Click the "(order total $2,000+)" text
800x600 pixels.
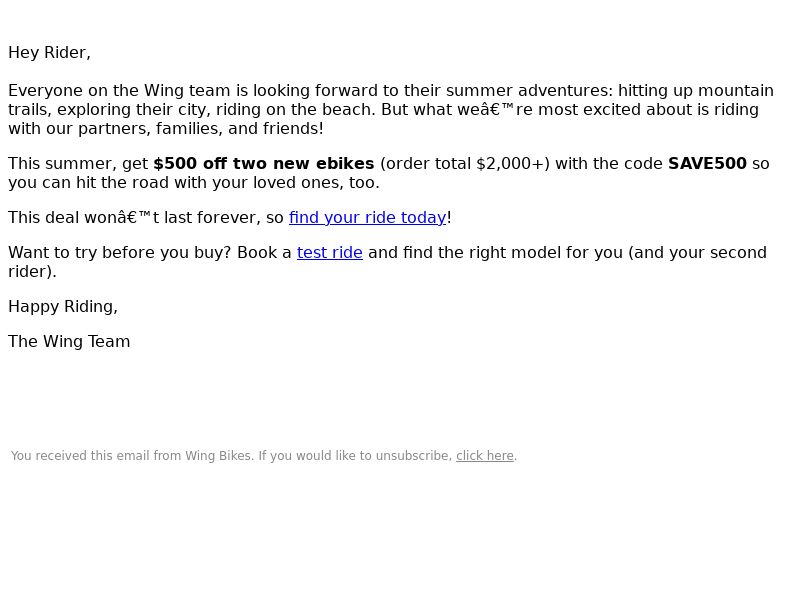pyautogui.click(x=465, y=164)
